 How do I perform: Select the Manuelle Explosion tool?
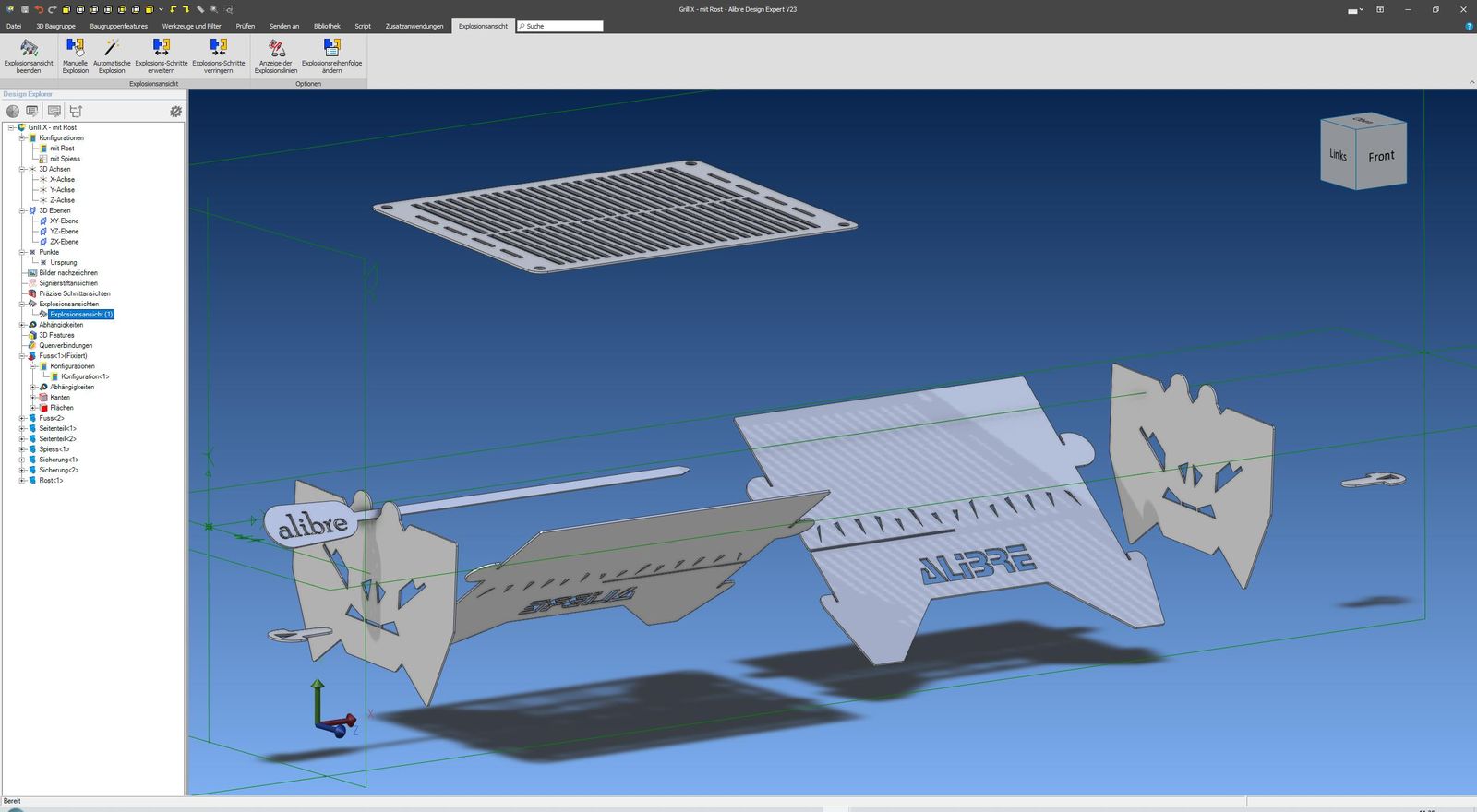[x=76, y=47]
